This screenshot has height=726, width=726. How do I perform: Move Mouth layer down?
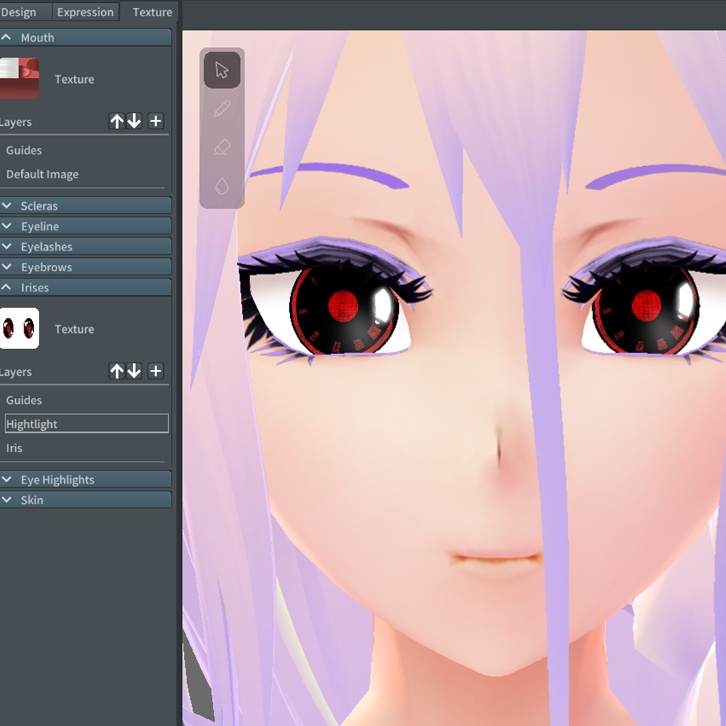(134, 121)
